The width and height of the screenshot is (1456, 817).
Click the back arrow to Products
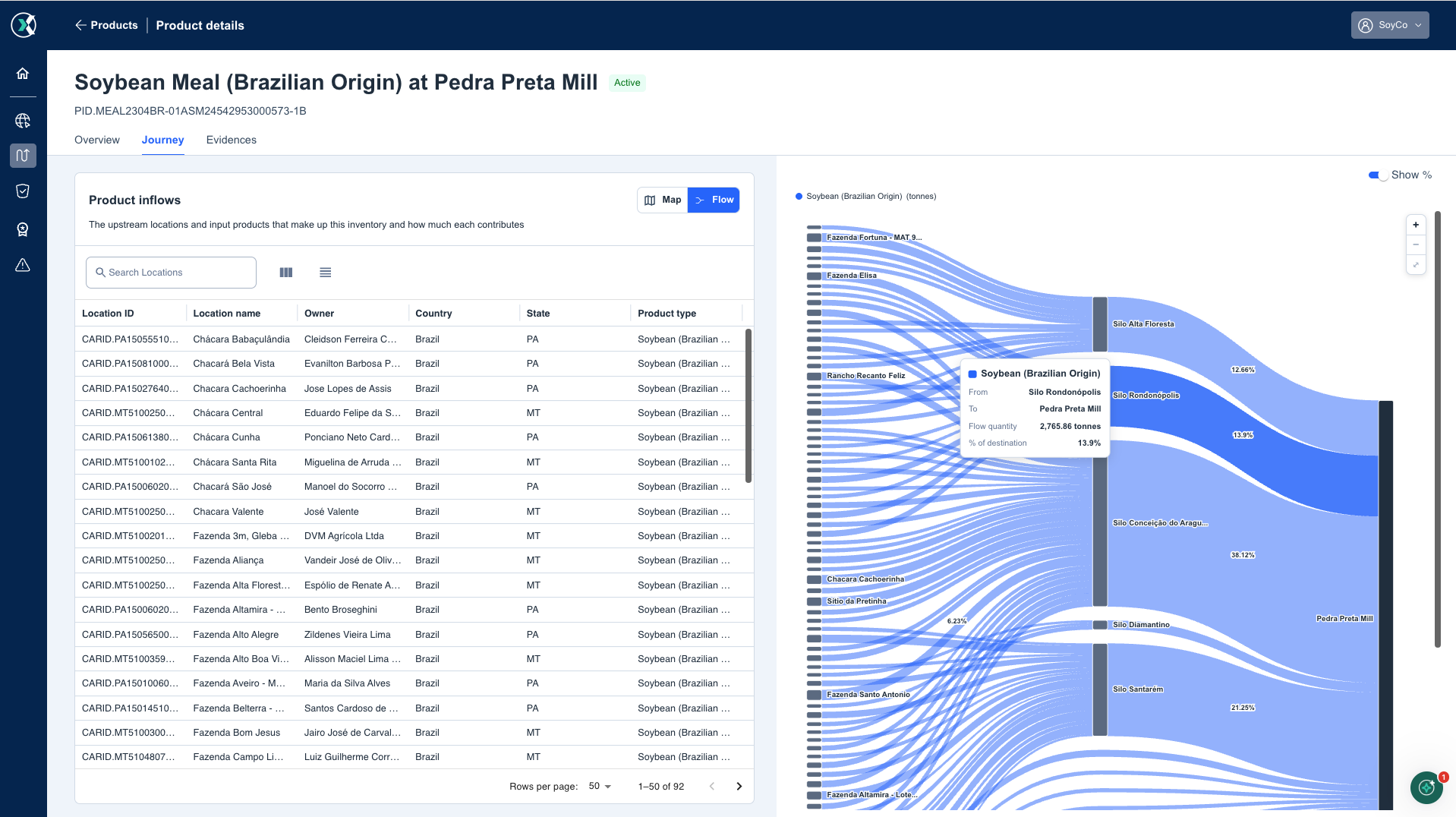tap(80, 25)
